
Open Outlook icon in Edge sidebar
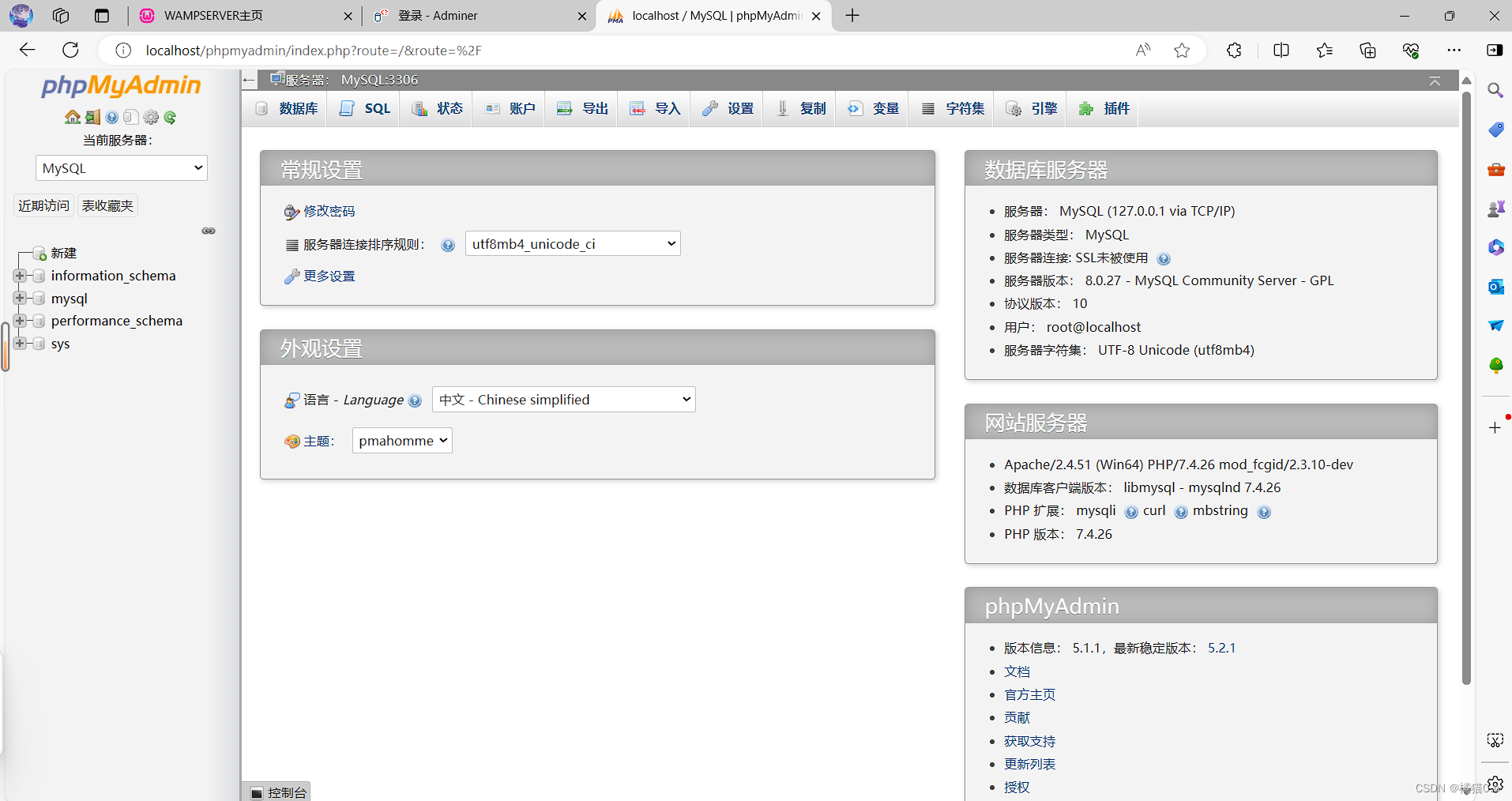(1495, 287)
